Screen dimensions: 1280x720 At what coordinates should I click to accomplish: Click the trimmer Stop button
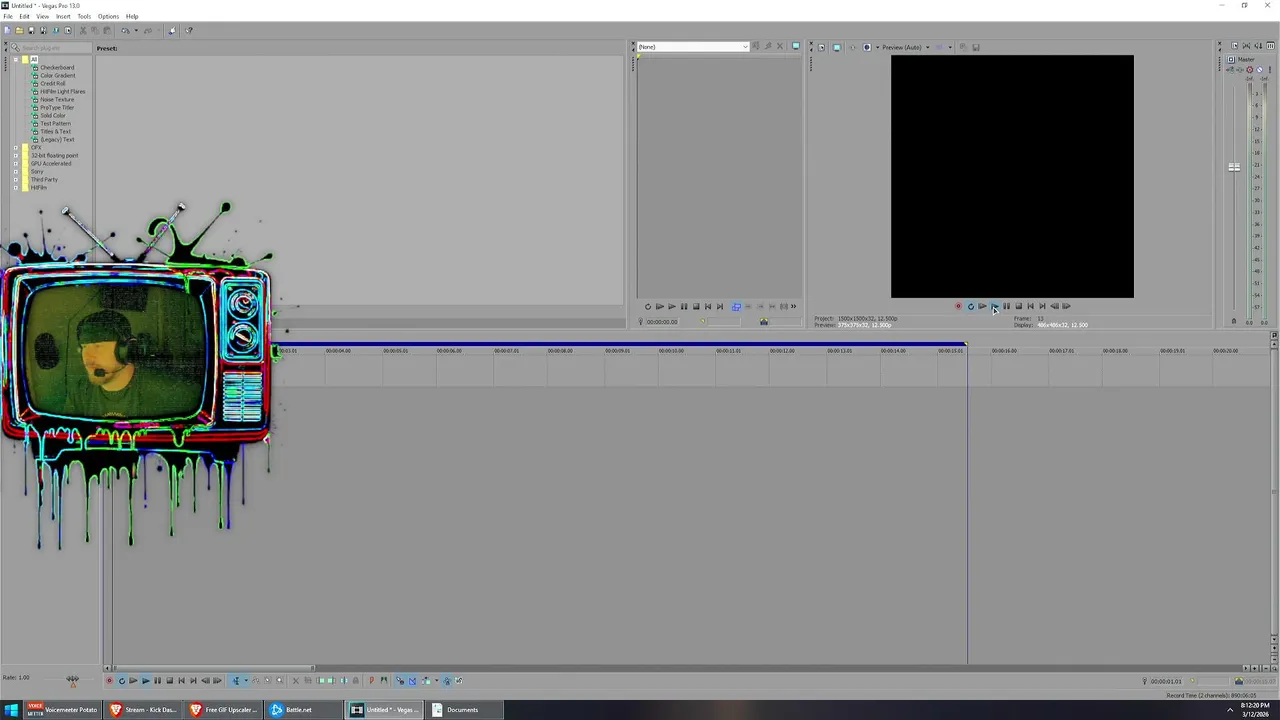[x=696, y=307]
